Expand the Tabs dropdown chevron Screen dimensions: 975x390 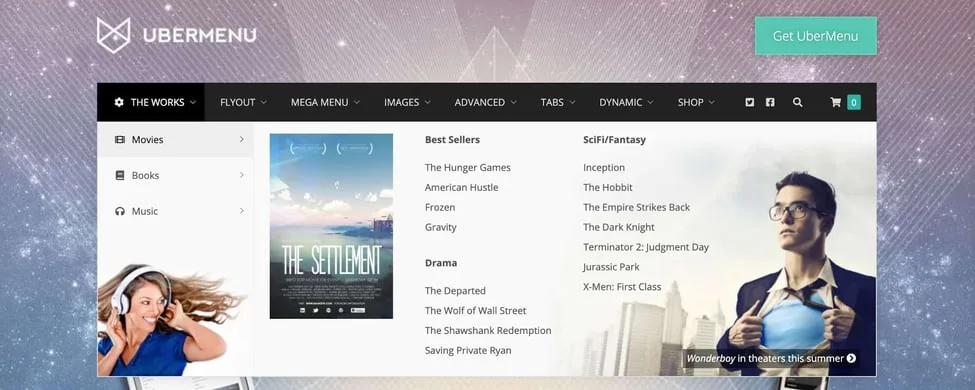pyautogui.click(x=572, y=103)
